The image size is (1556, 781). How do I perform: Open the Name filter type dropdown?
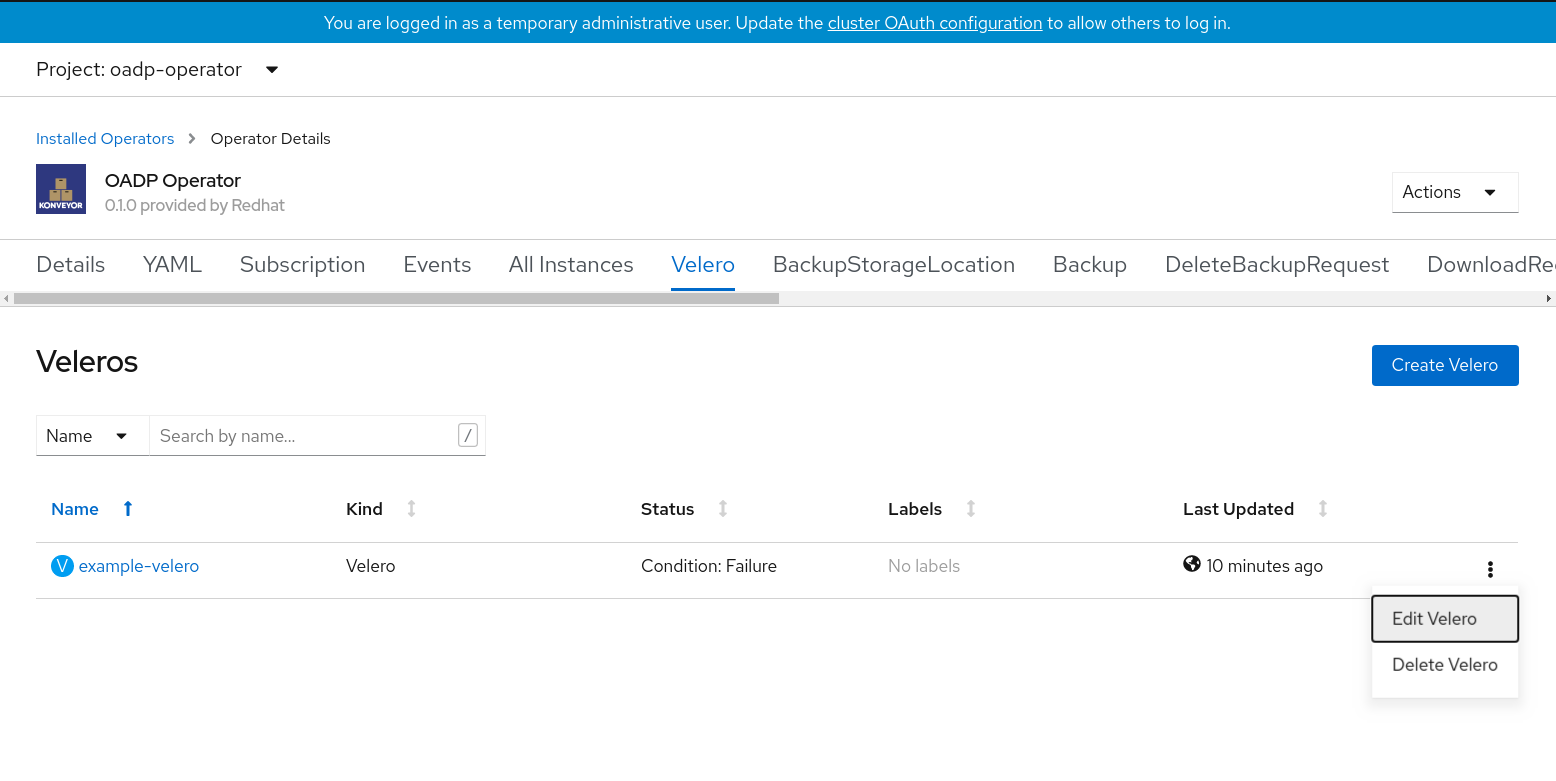pos(92,435)
